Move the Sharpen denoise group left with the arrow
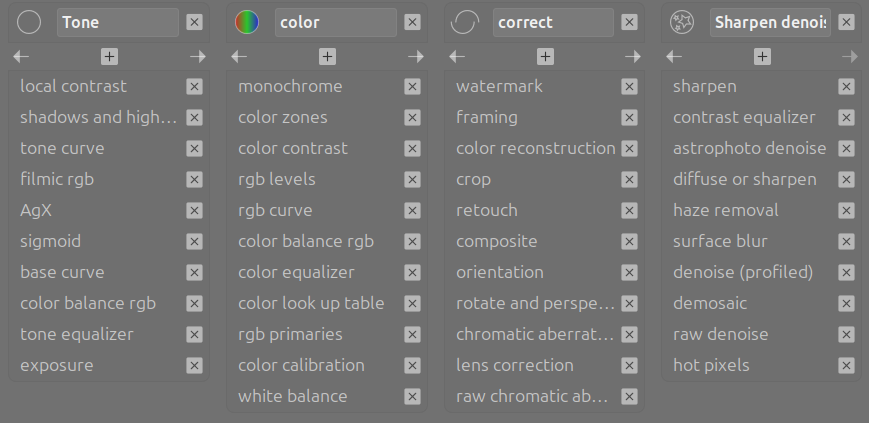The height and width of the screenshot is (423, 869). tap(675, 57)
